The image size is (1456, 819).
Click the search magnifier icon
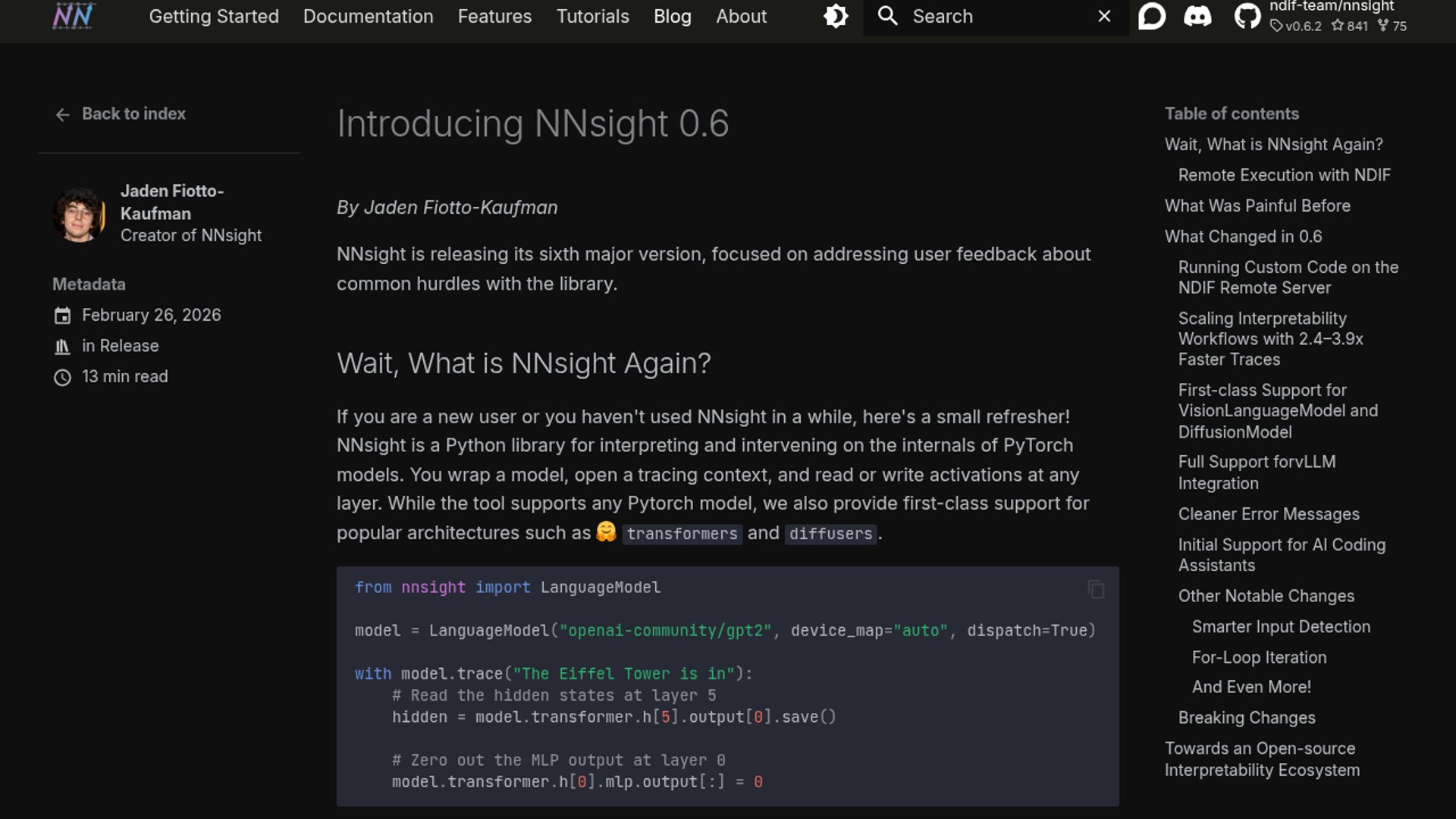(x=887, y=16)
